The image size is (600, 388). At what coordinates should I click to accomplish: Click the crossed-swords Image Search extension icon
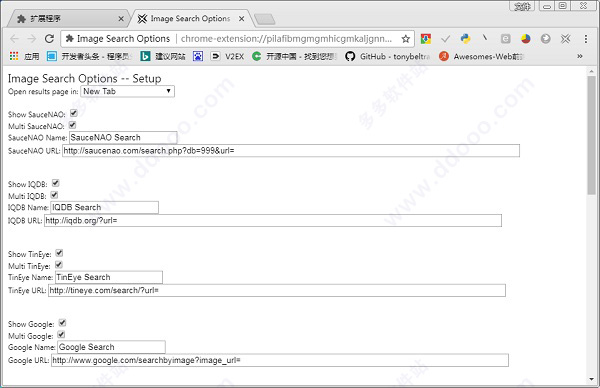(566, 39)
